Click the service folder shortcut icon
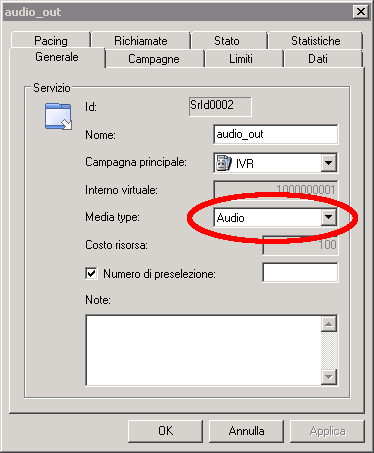 pyautogui.click(x=58, y=116)
